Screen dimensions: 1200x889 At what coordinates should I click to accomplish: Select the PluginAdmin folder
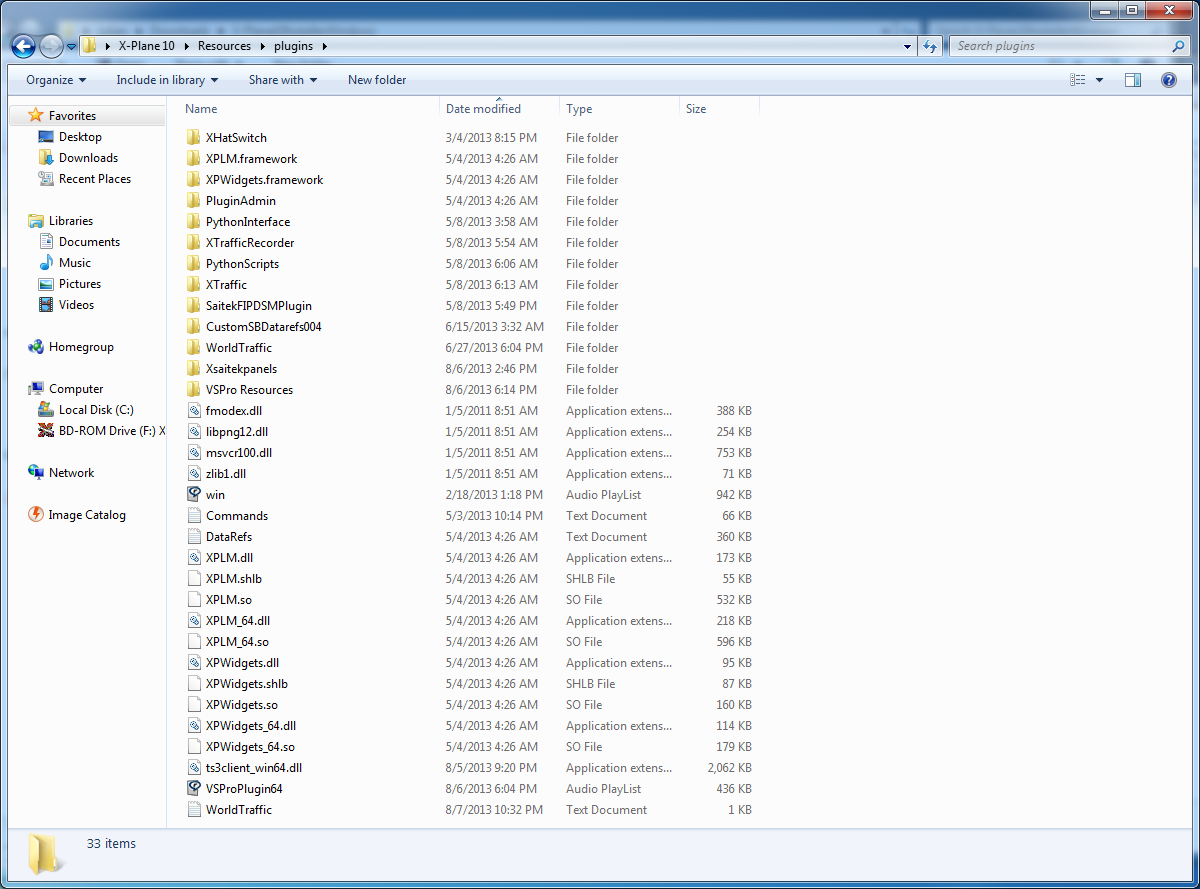(x=241, y=201)
